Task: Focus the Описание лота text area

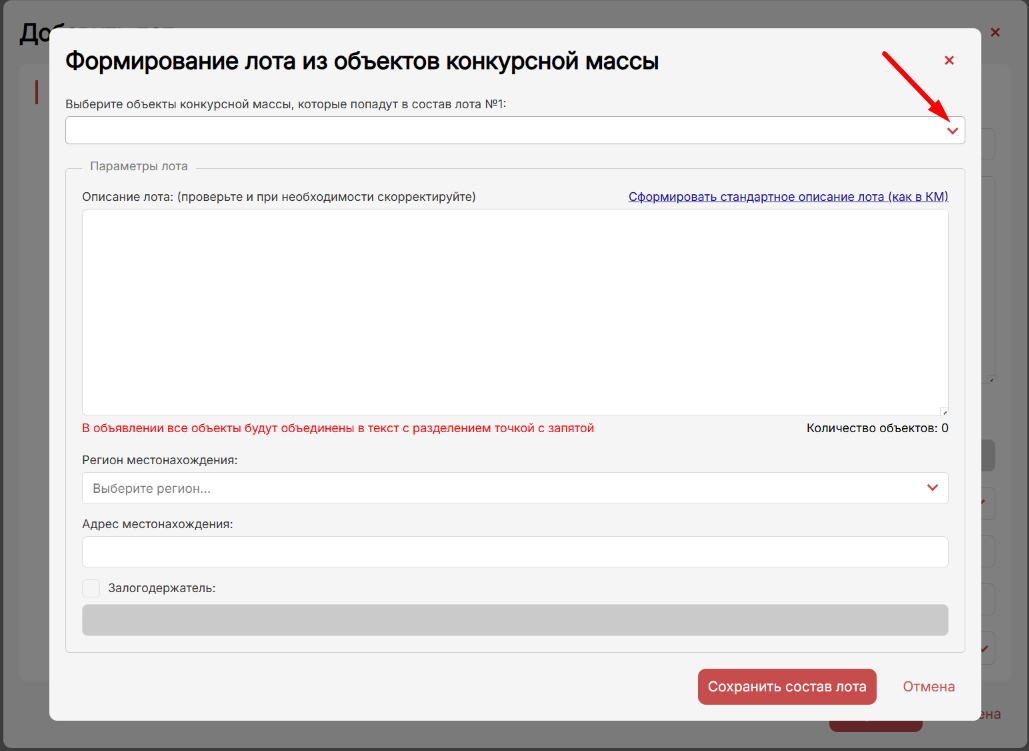Action: point(514,312)
